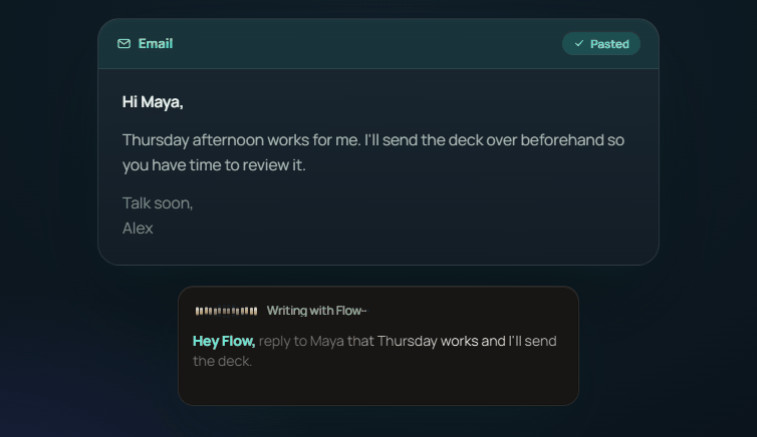This screenshot has width=757, height=437.
Task: Click the dictated transcript text
Action: click(x=375, y=351)
